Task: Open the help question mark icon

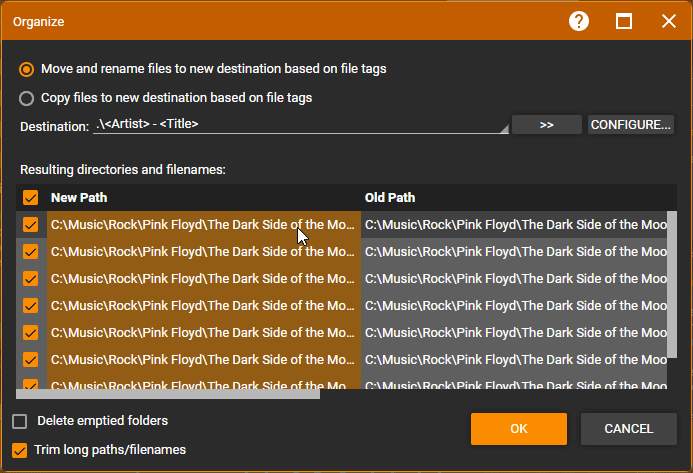Action: coord(579,21)
